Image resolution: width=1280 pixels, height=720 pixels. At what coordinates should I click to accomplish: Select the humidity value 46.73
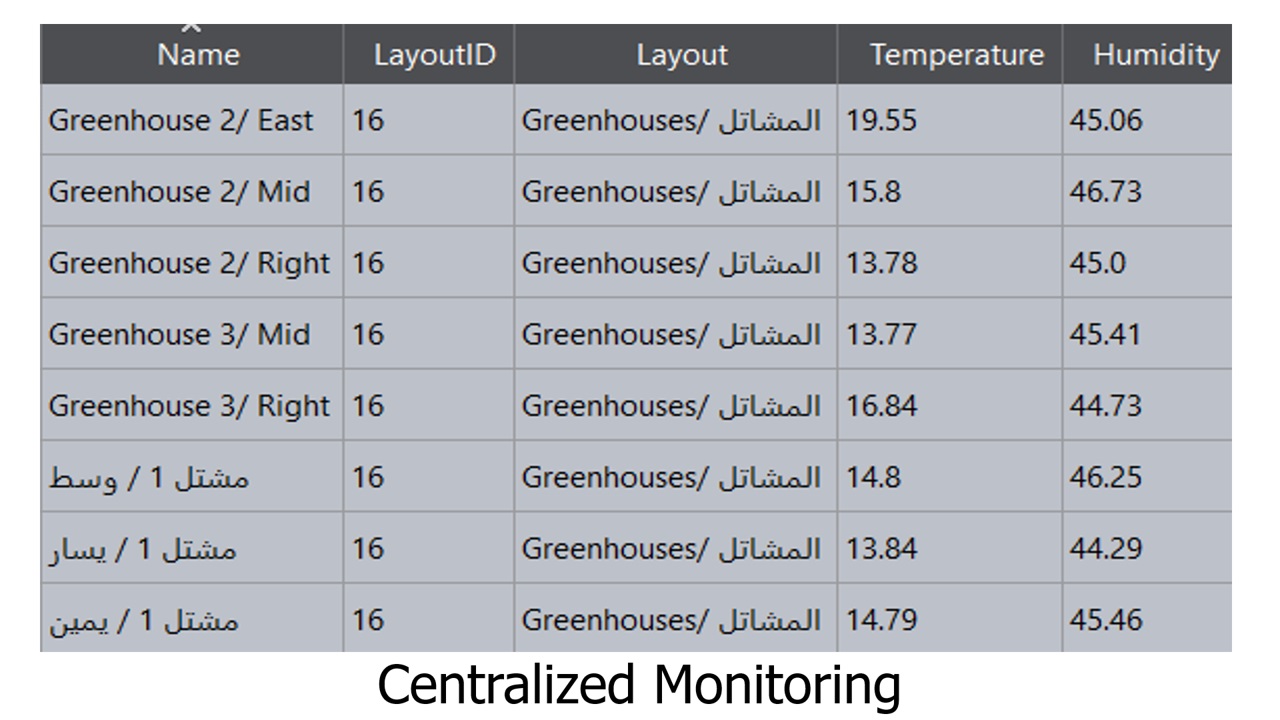(1105, 192)
